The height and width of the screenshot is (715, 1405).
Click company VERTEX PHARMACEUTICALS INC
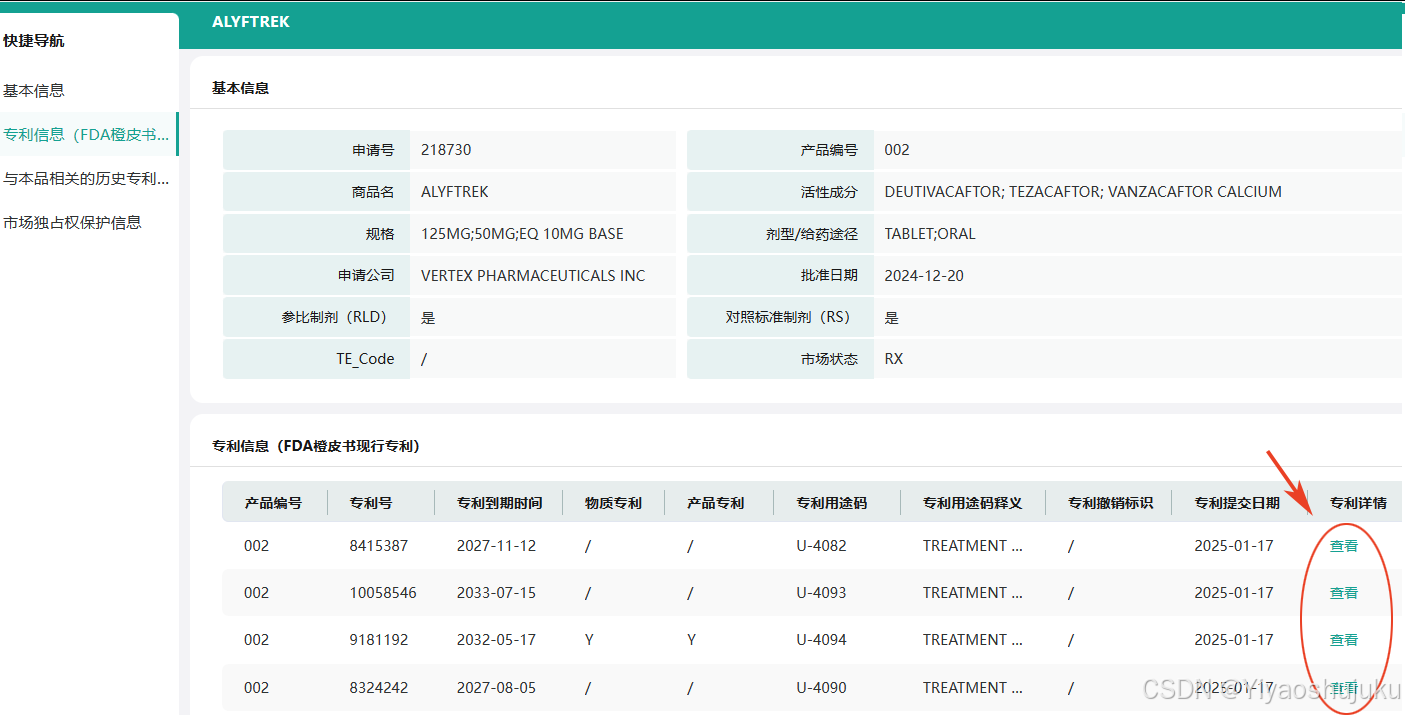(x=533, y=276)
